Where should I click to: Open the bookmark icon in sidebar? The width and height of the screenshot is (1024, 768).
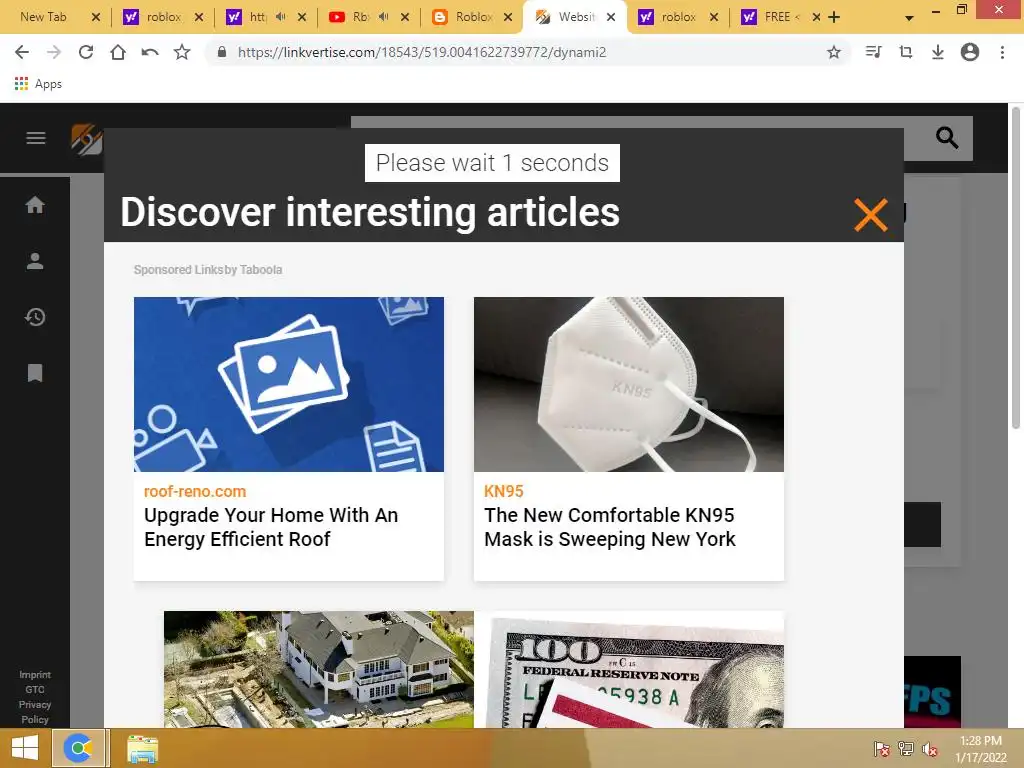point(35,373)
